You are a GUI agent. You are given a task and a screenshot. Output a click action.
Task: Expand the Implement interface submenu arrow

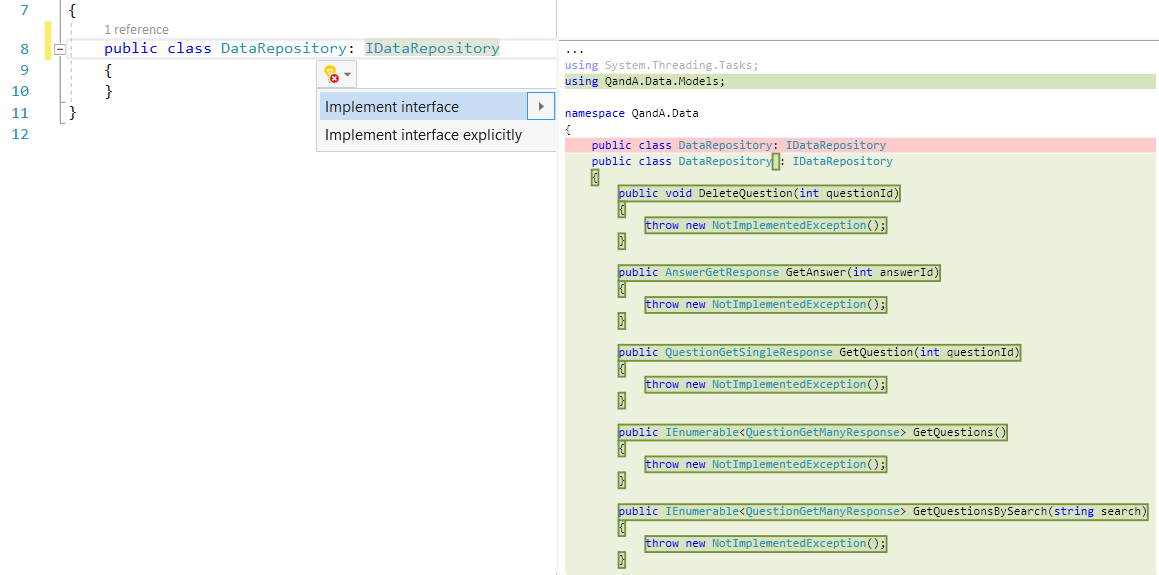pos(540,106)
